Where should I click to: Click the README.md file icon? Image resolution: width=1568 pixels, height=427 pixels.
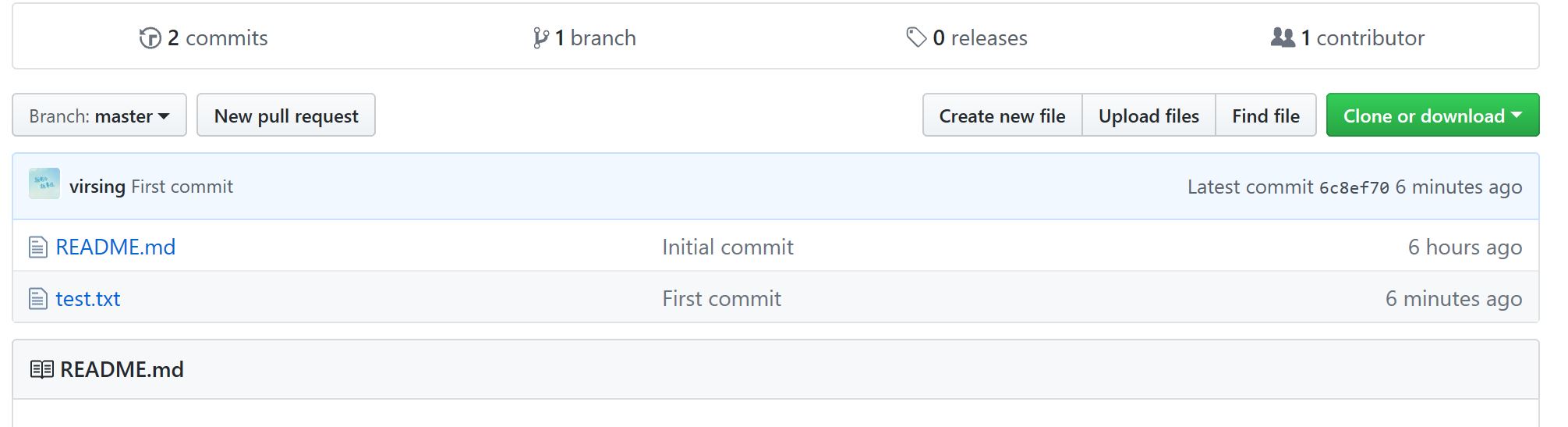coord(37,247)
